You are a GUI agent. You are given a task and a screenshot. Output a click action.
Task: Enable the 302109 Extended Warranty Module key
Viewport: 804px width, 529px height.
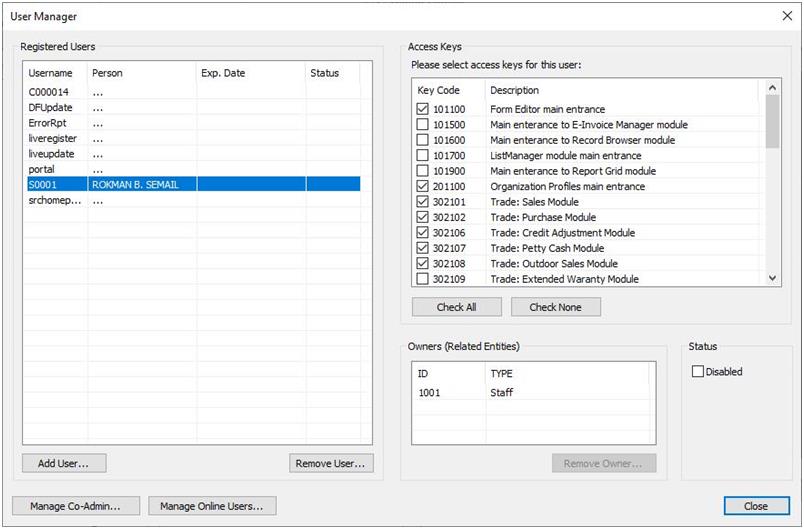coord(422,279)
